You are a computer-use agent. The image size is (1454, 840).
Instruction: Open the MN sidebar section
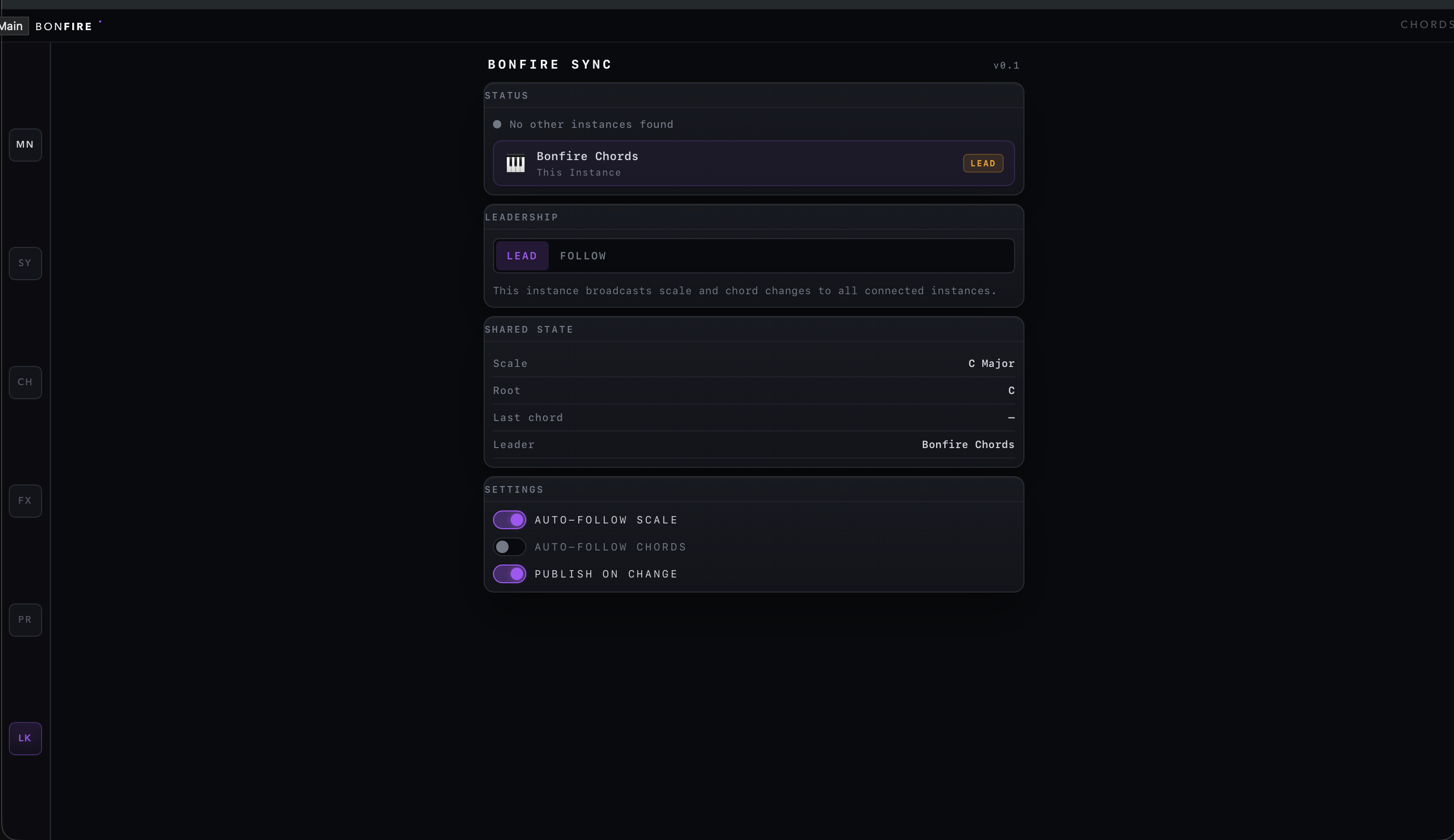point(25,145)
